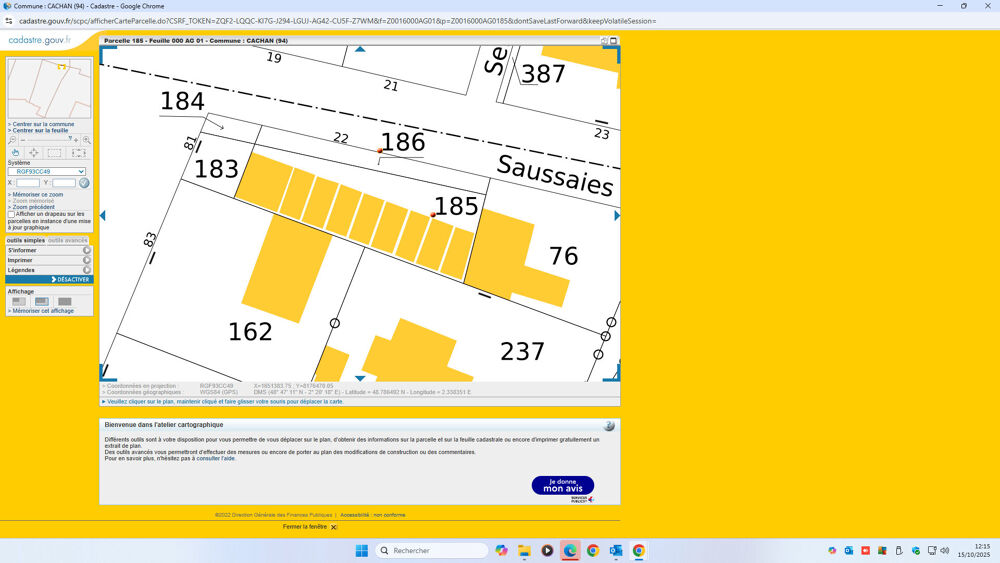Click the X coordinate input field

tap(28, 183)
